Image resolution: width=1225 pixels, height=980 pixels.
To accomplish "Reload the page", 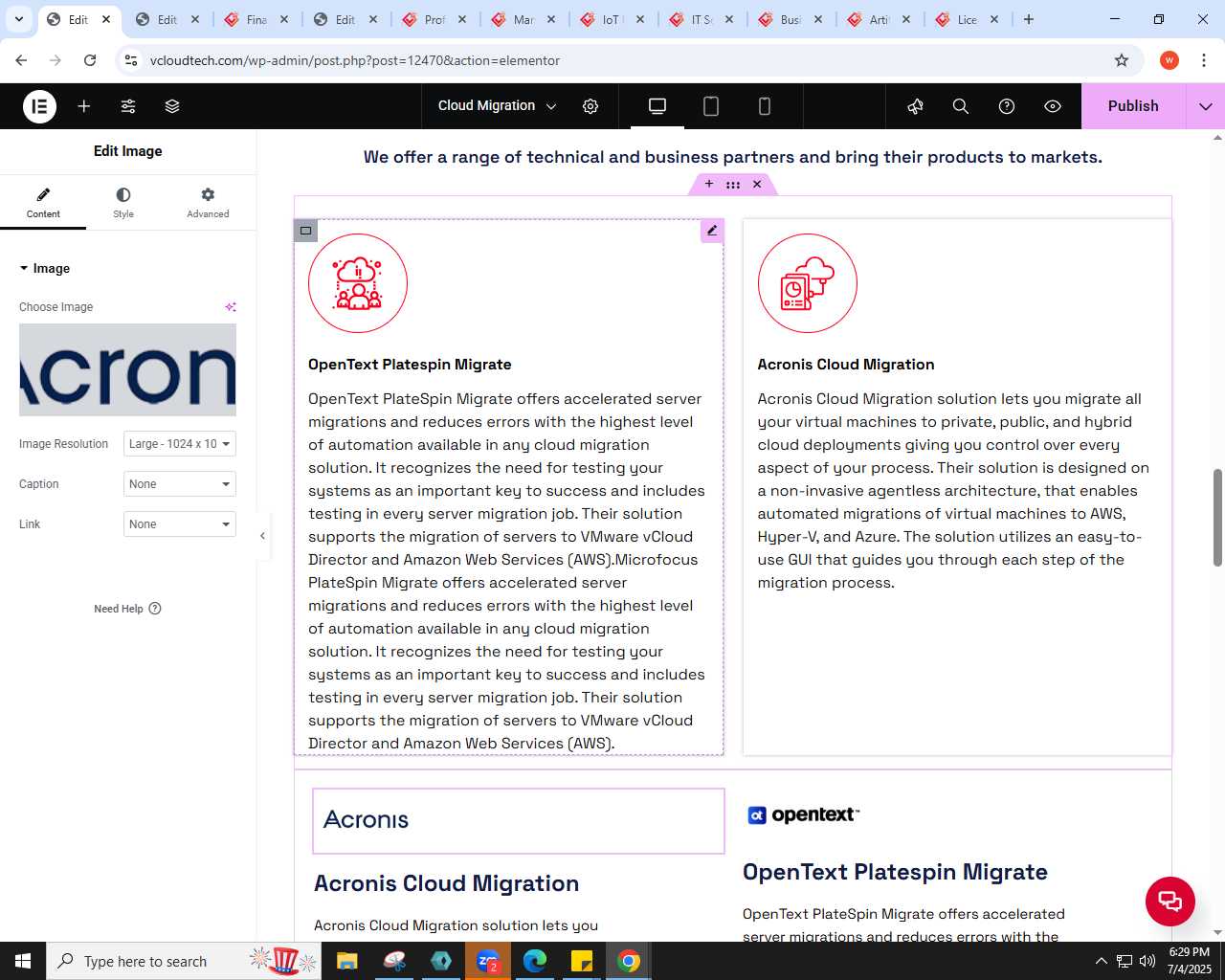I will click(90, 60).
